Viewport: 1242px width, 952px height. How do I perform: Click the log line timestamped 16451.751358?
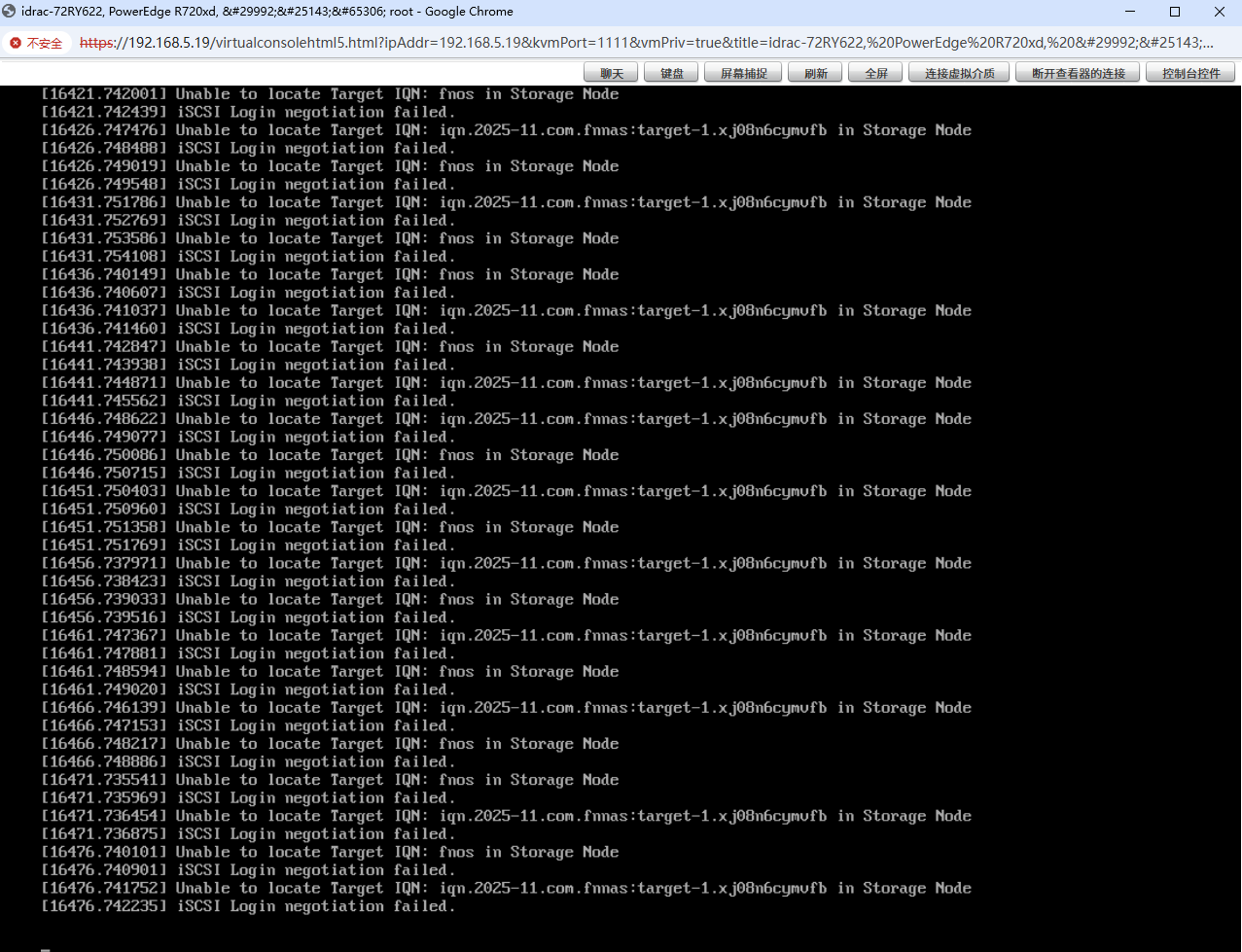[x=331, y=527]
